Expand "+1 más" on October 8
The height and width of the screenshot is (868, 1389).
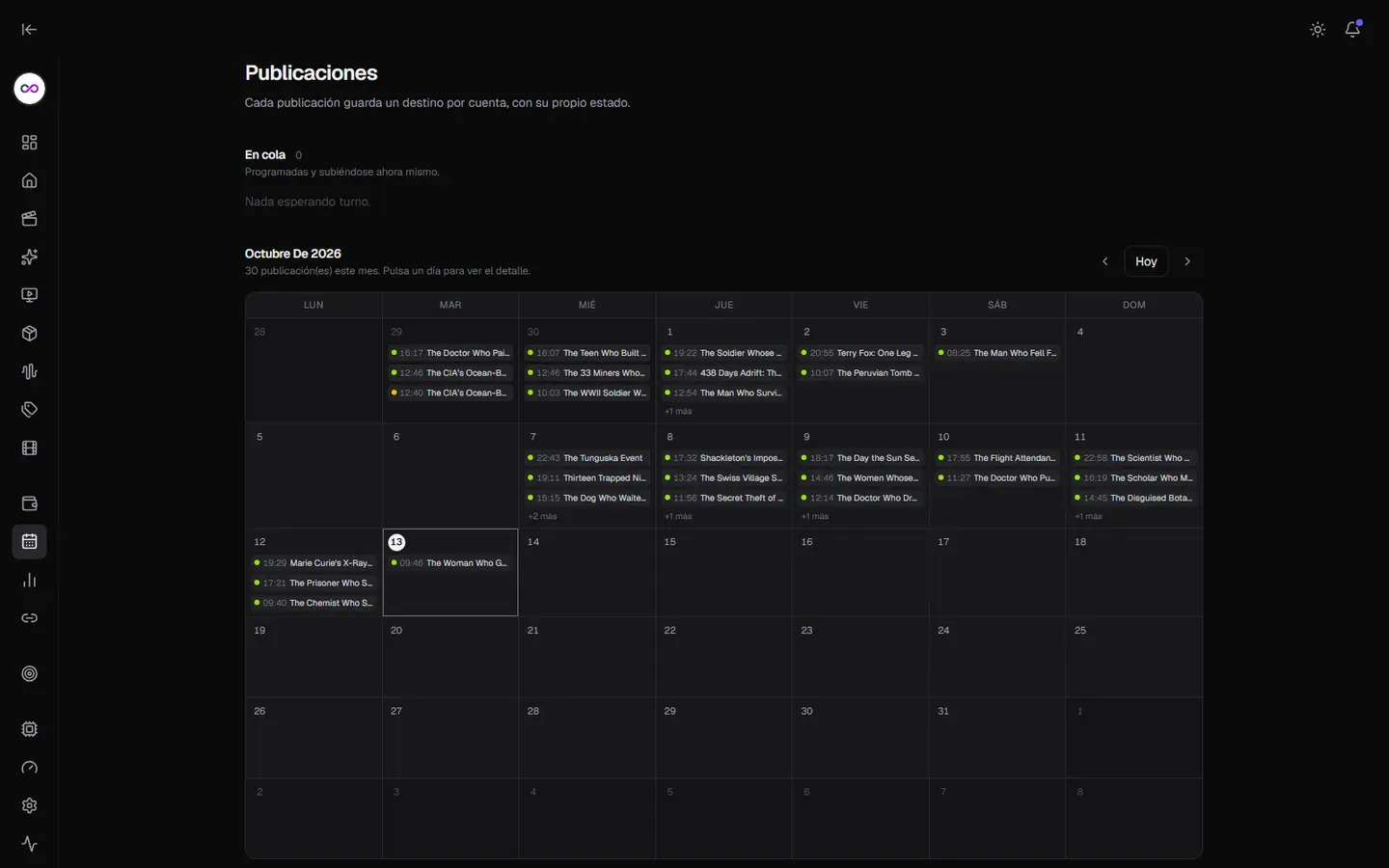coord(678,517)
